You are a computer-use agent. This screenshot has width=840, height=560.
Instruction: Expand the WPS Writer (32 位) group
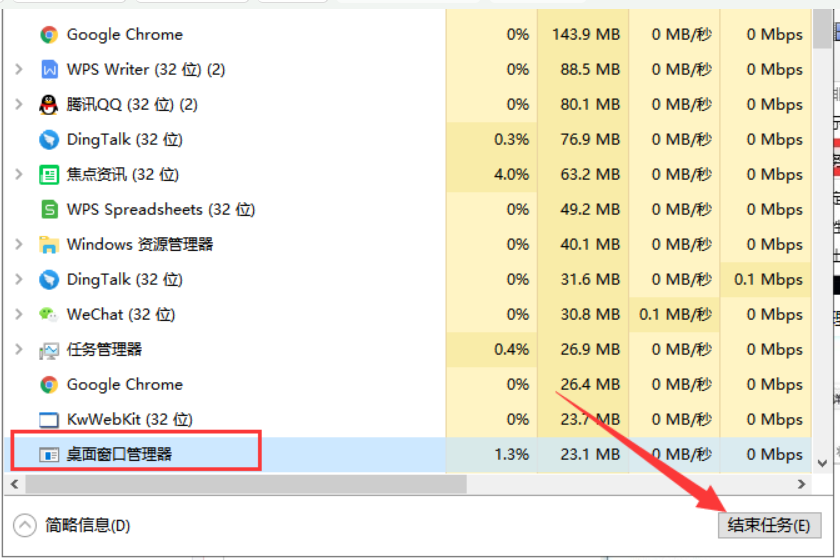point(19,70)
